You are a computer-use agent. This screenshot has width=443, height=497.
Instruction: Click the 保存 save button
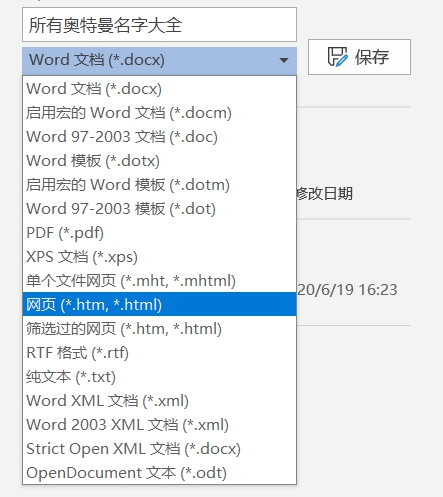[x=359, y=57]
